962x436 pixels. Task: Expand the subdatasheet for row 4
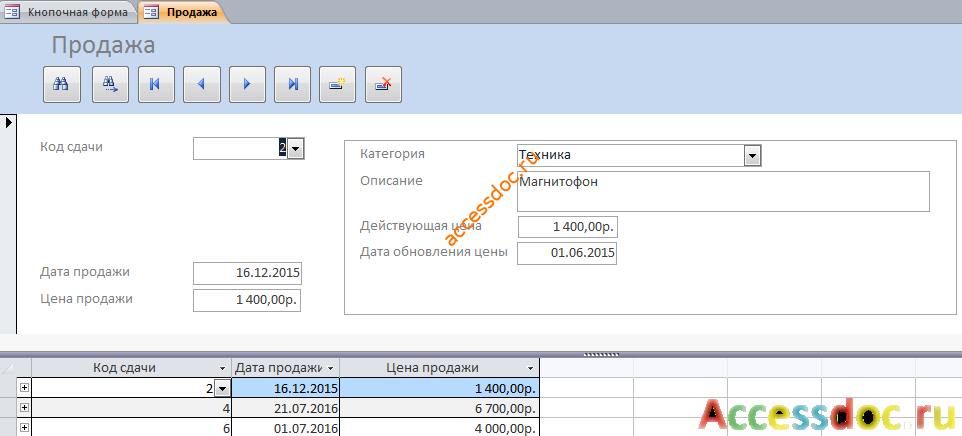(24, 408)
